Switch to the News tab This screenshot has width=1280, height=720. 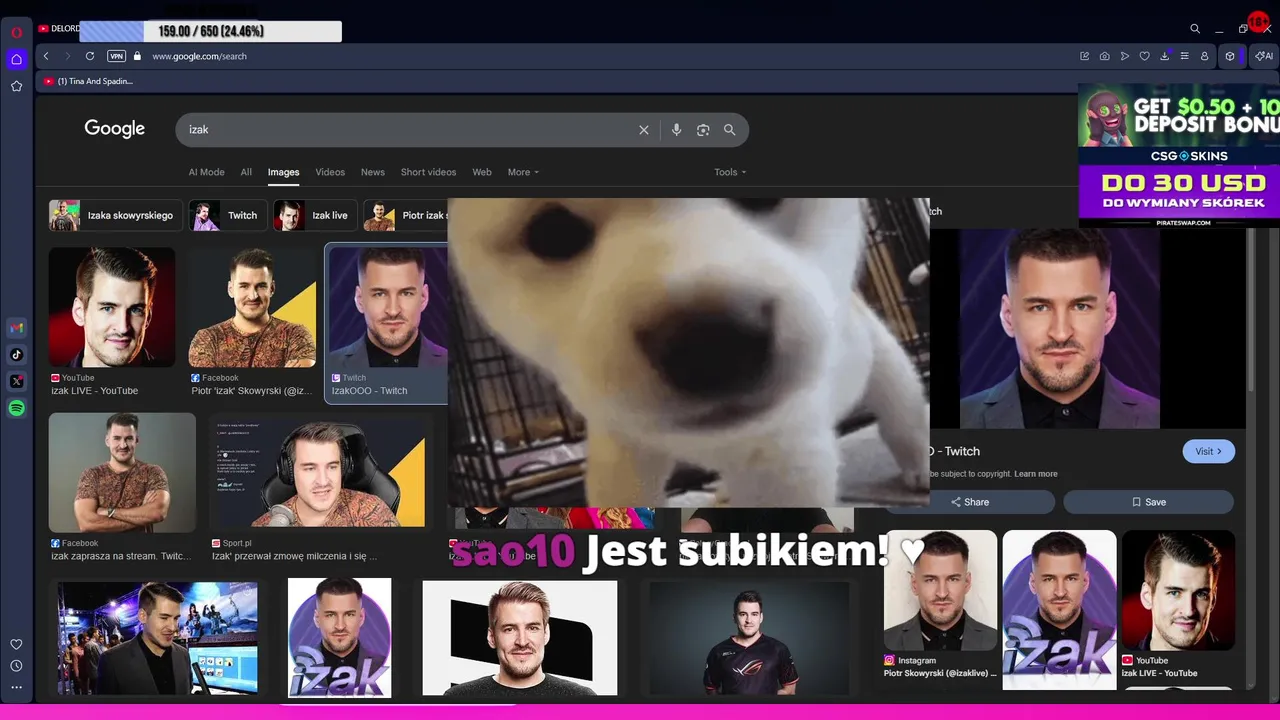(x=373, y=172)
